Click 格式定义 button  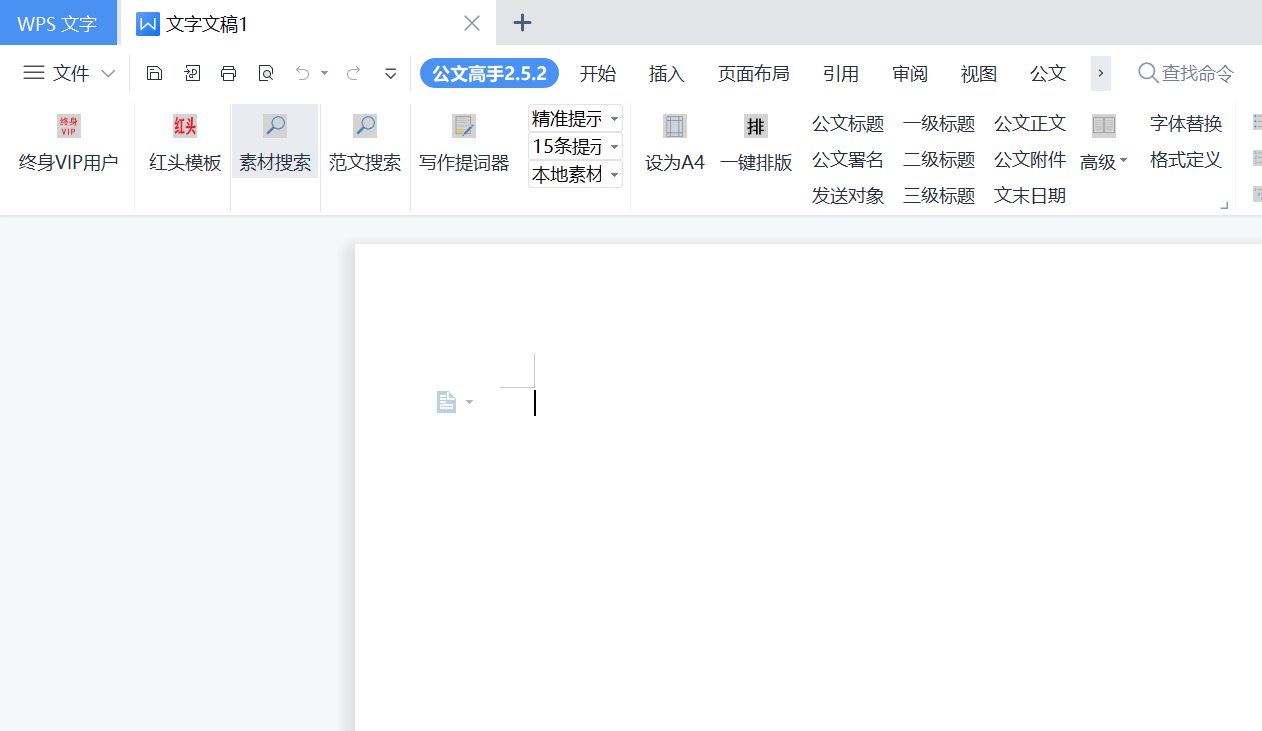[1186, 160]
